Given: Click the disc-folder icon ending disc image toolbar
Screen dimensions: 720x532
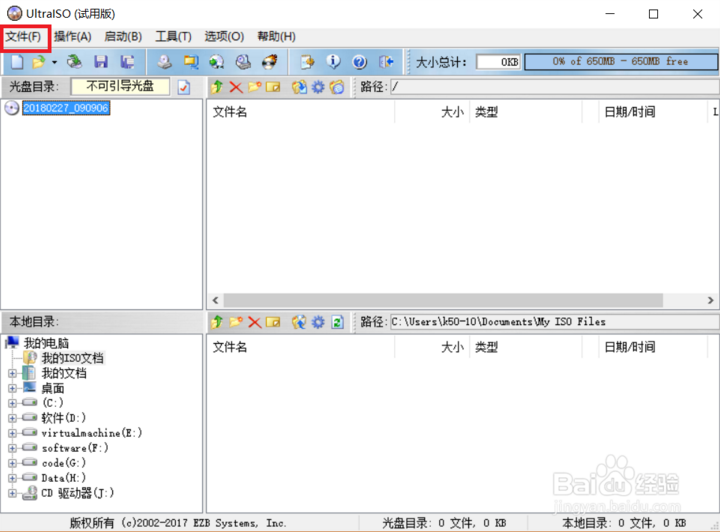Looking at the screenshot, I should pos(337,87).
